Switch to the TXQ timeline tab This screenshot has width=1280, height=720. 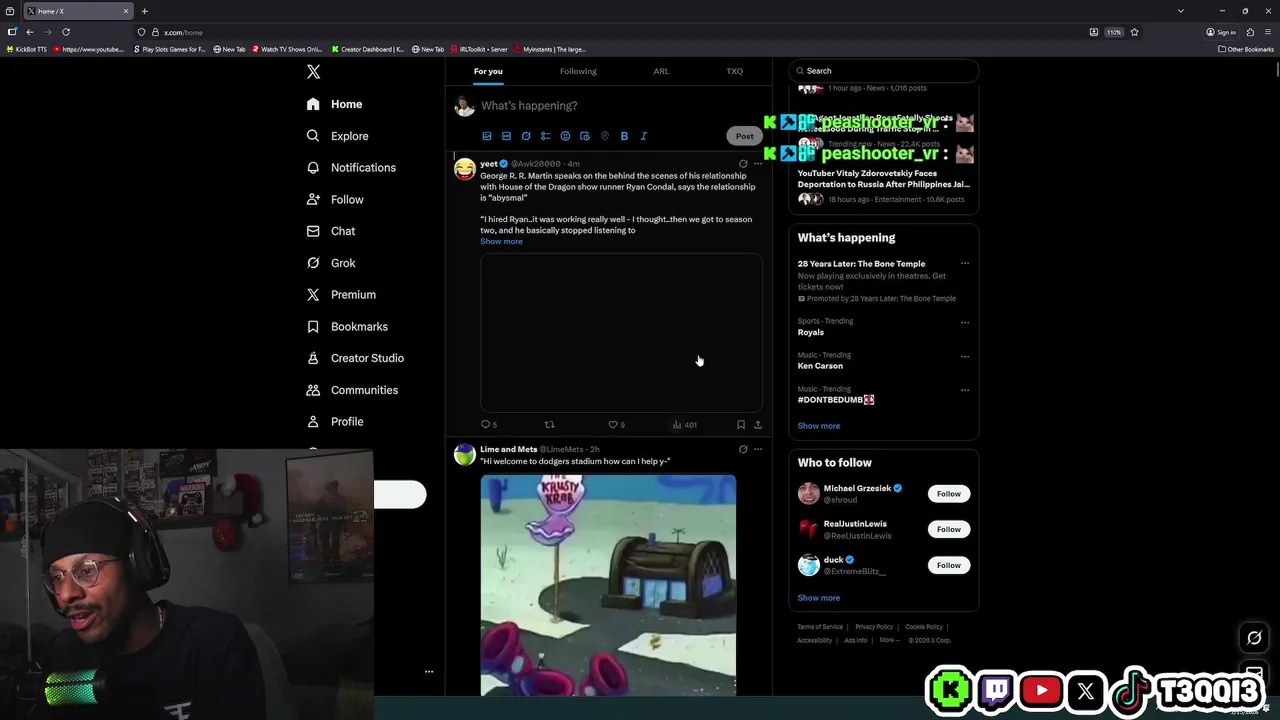tap(735, 72)
